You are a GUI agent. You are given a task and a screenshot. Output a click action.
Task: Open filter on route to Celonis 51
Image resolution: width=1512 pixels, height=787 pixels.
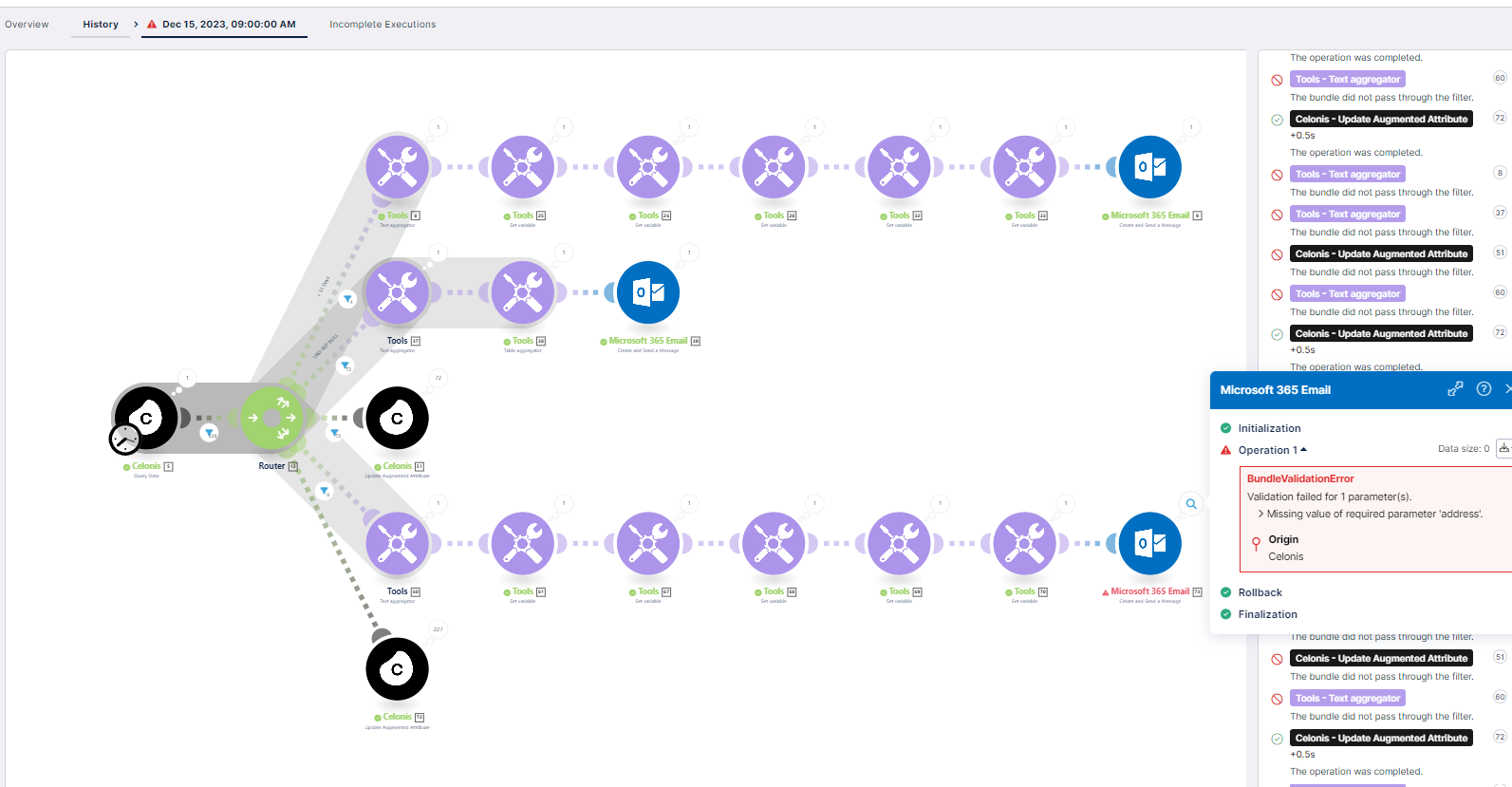334,433
